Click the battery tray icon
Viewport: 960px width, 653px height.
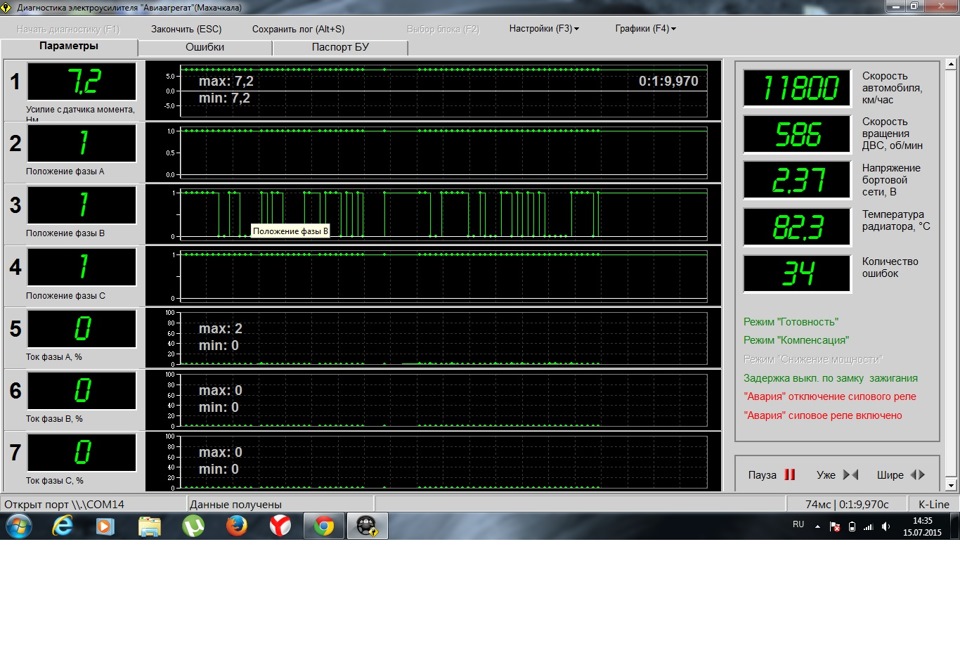point(852,526)
